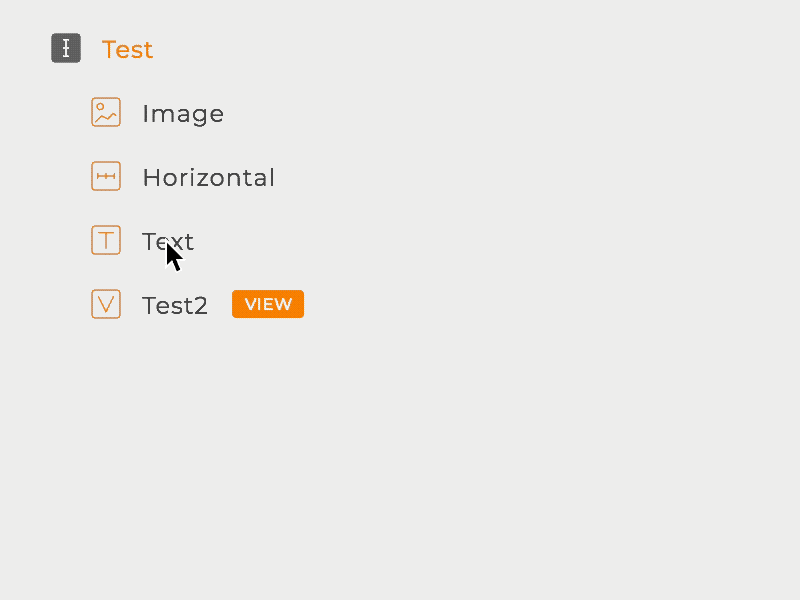Click the dark cursor icon beside Test
Image resolution: width=800 pixels, height=600 pixels.
[65, 47]
